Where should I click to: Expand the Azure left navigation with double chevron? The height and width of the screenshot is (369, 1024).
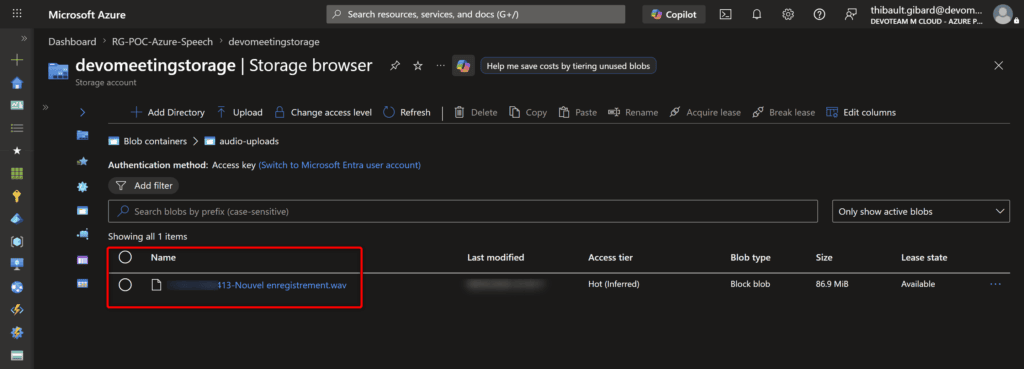pos(24,39)
